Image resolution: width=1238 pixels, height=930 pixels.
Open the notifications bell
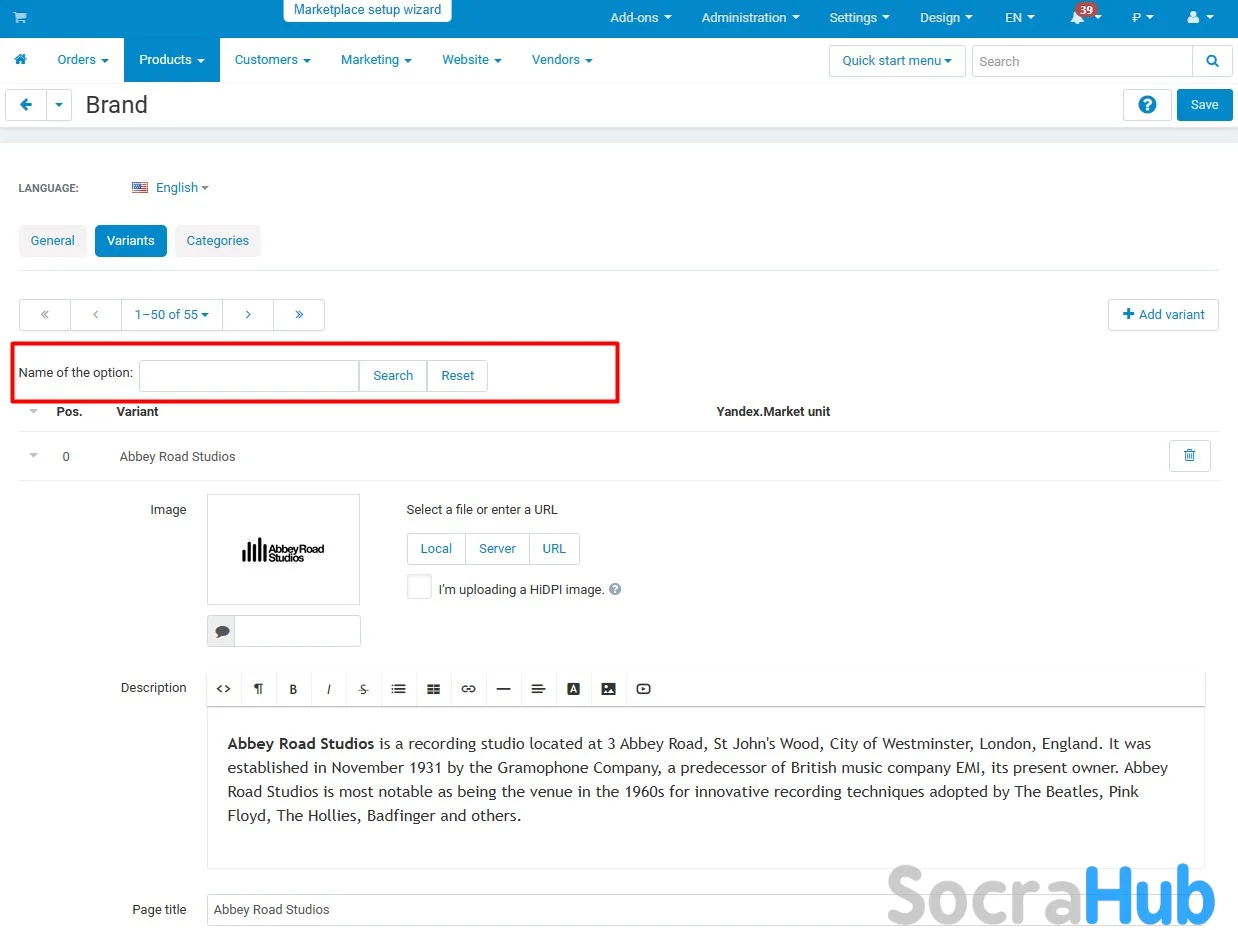[1078, 18]
